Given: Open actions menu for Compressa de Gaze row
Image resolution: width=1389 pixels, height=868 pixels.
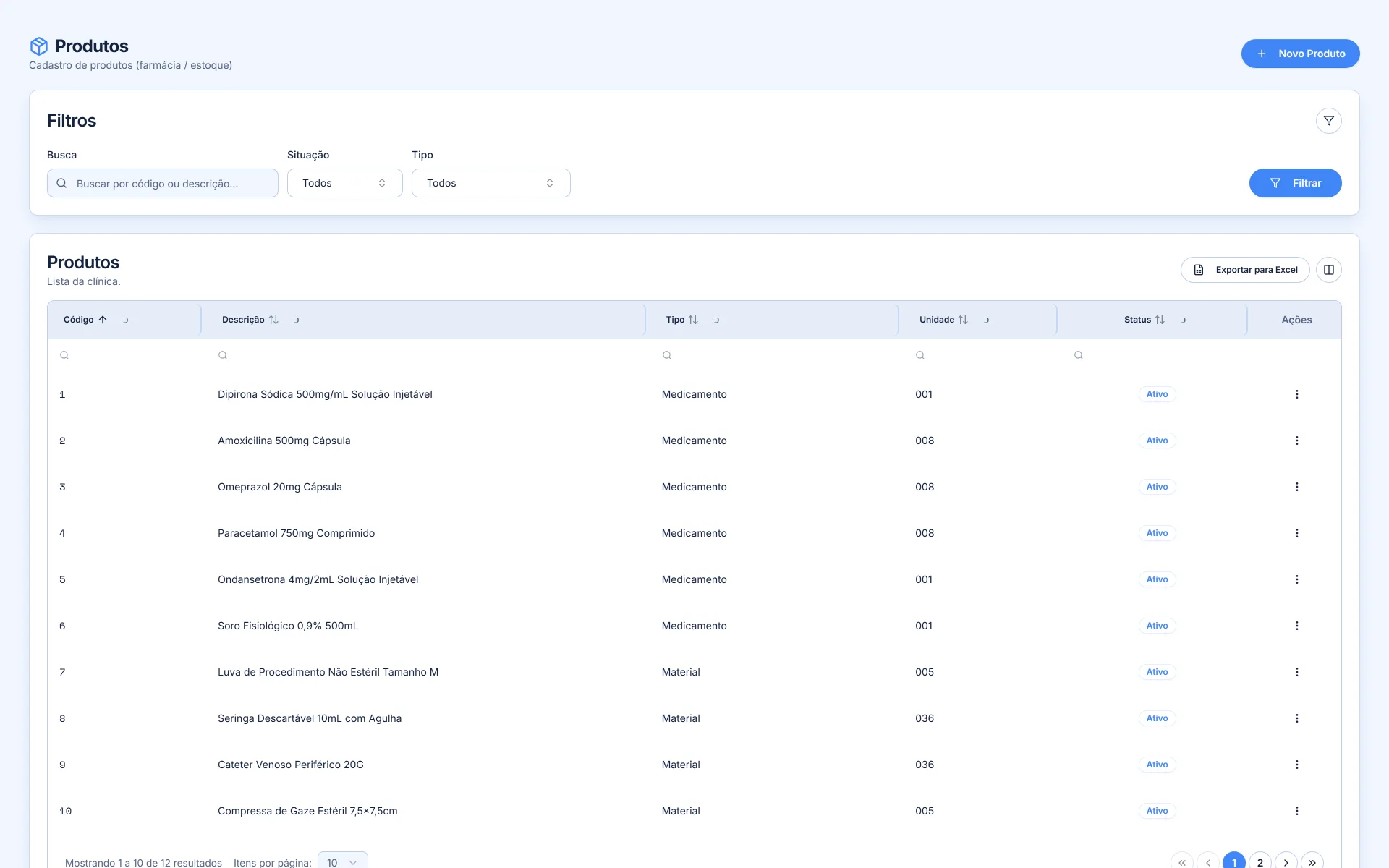Looking at the screenshot, I should [x=1296, y=811].
